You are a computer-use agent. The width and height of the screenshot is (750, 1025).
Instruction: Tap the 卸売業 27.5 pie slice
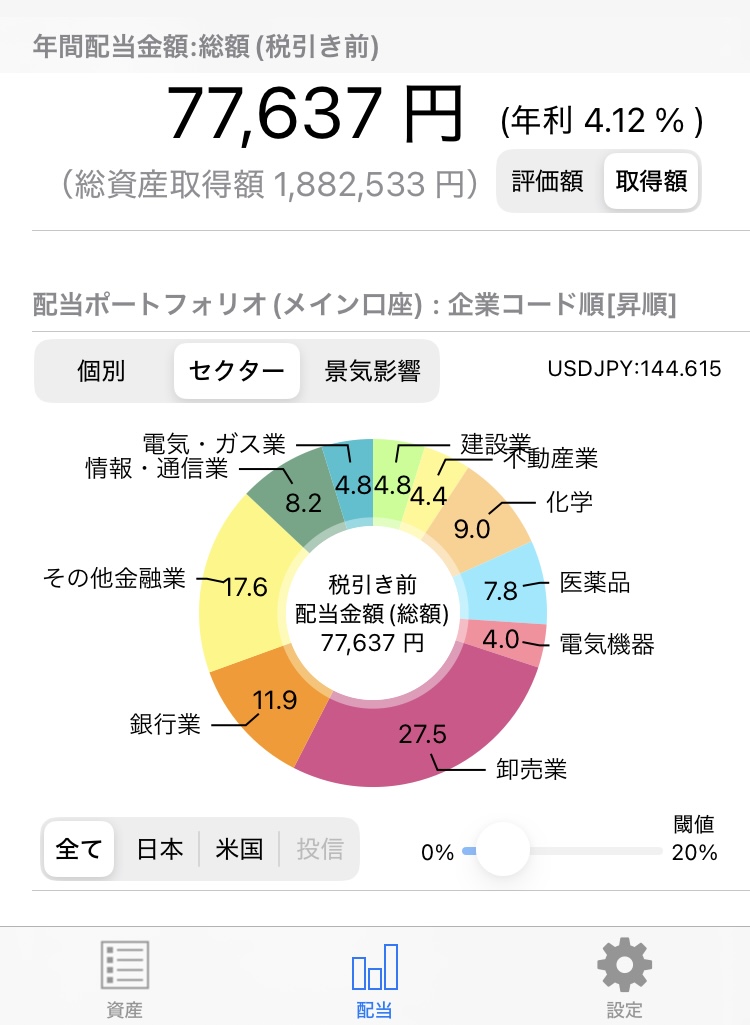pyautogui.click(x=418, y=732)
